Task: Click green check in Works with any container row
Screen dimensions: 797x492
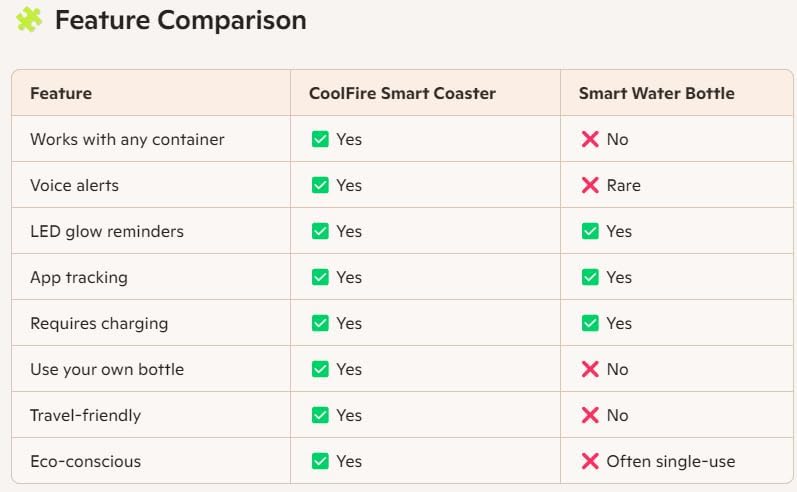Action: (320, 139)
